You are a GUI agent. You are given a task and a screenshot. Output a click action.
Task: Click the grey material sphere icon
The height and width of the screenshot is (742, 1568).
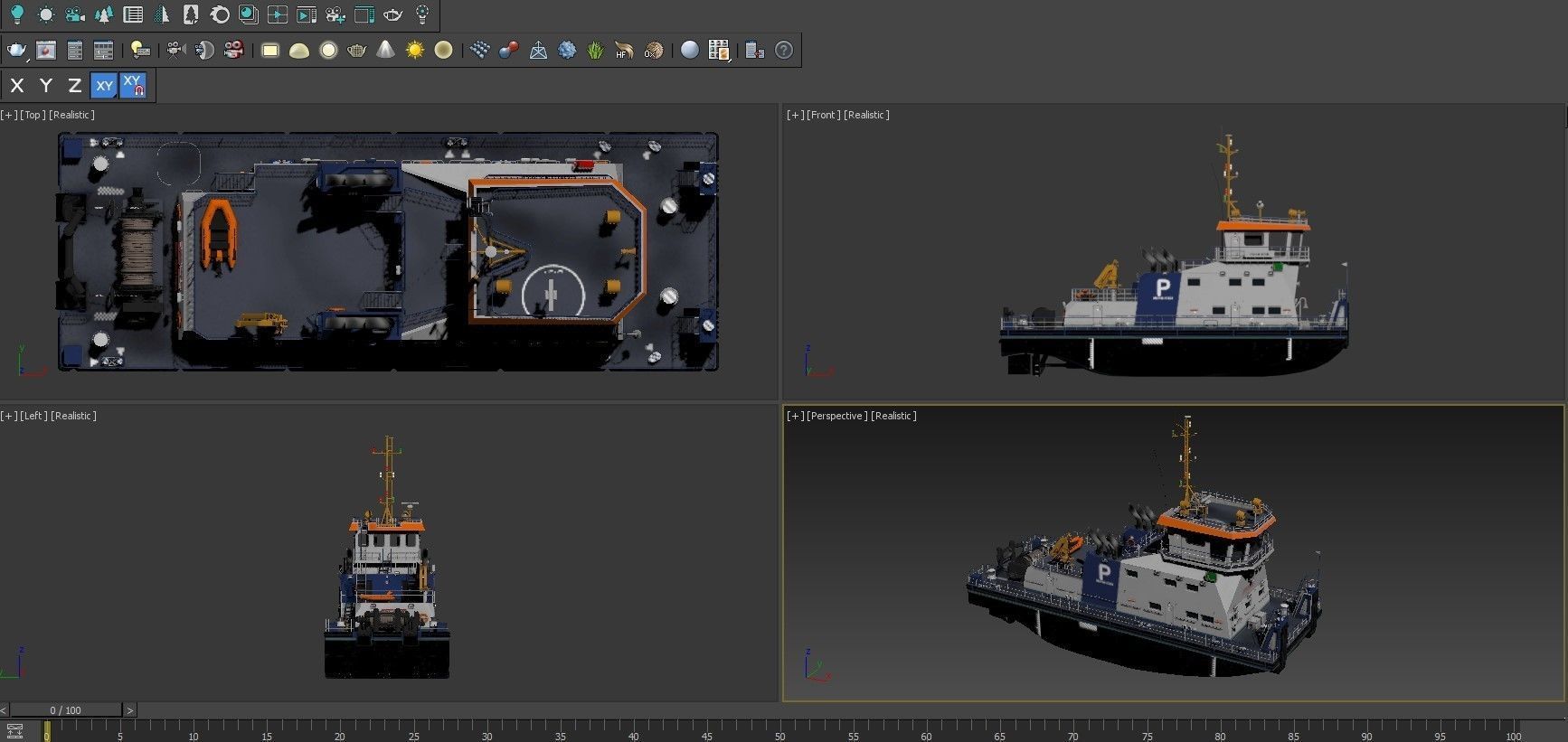click(x=690, y=51)
